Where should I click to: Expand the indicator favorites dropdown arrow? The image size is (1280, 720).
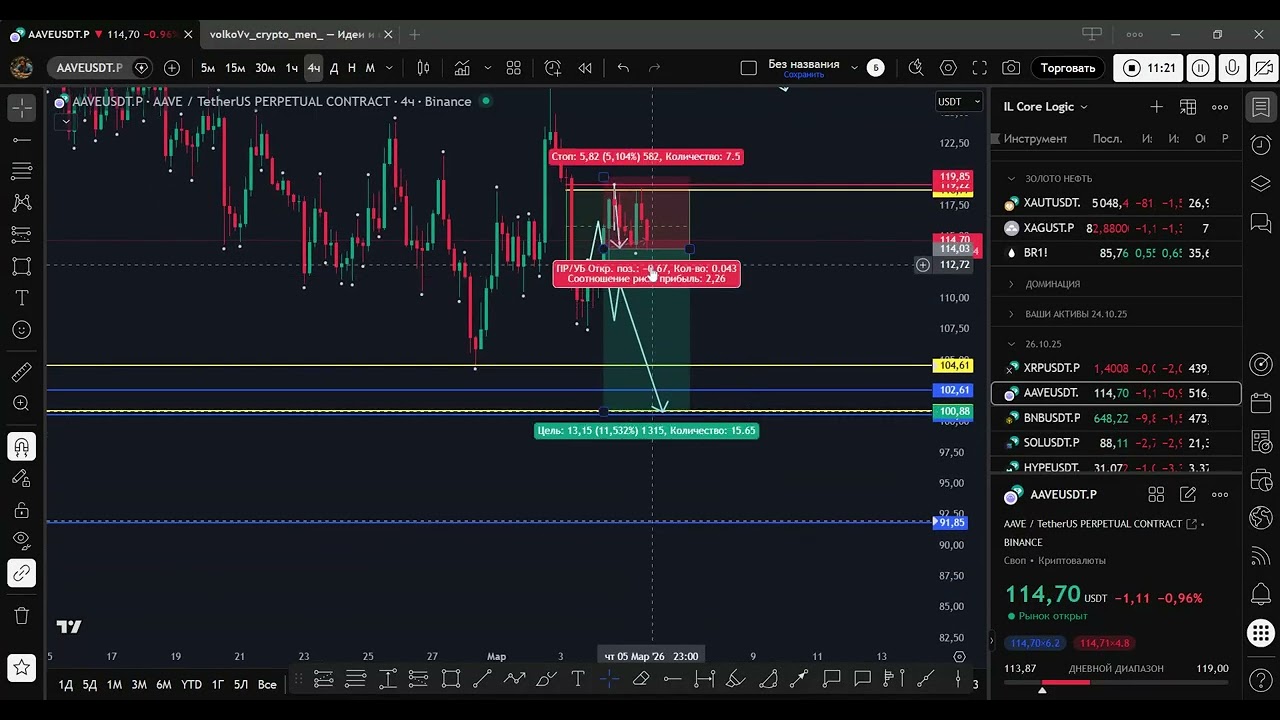point(488,68)
